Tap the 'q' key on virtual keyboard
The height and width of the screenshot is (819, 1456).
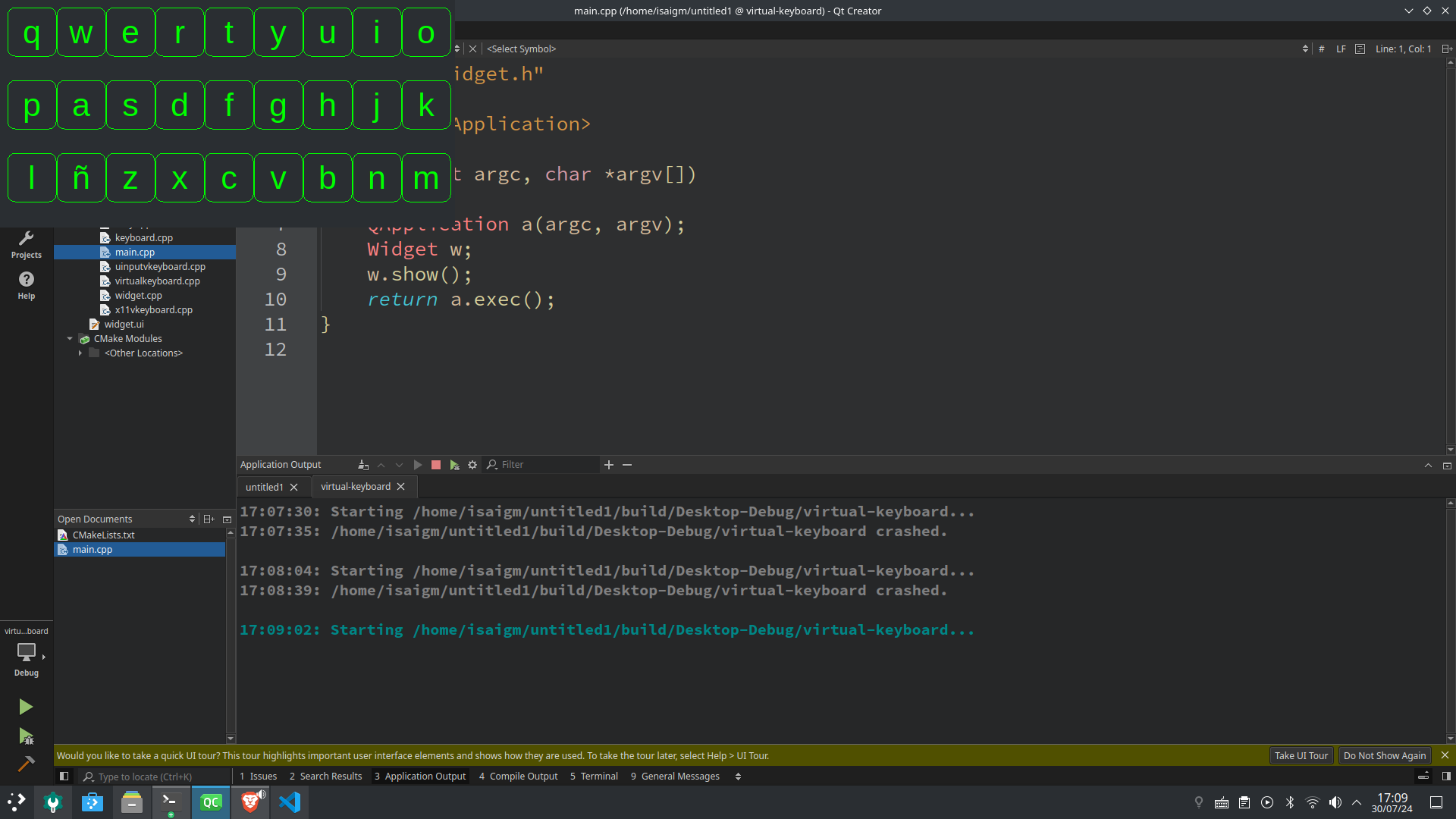(32, 33)
